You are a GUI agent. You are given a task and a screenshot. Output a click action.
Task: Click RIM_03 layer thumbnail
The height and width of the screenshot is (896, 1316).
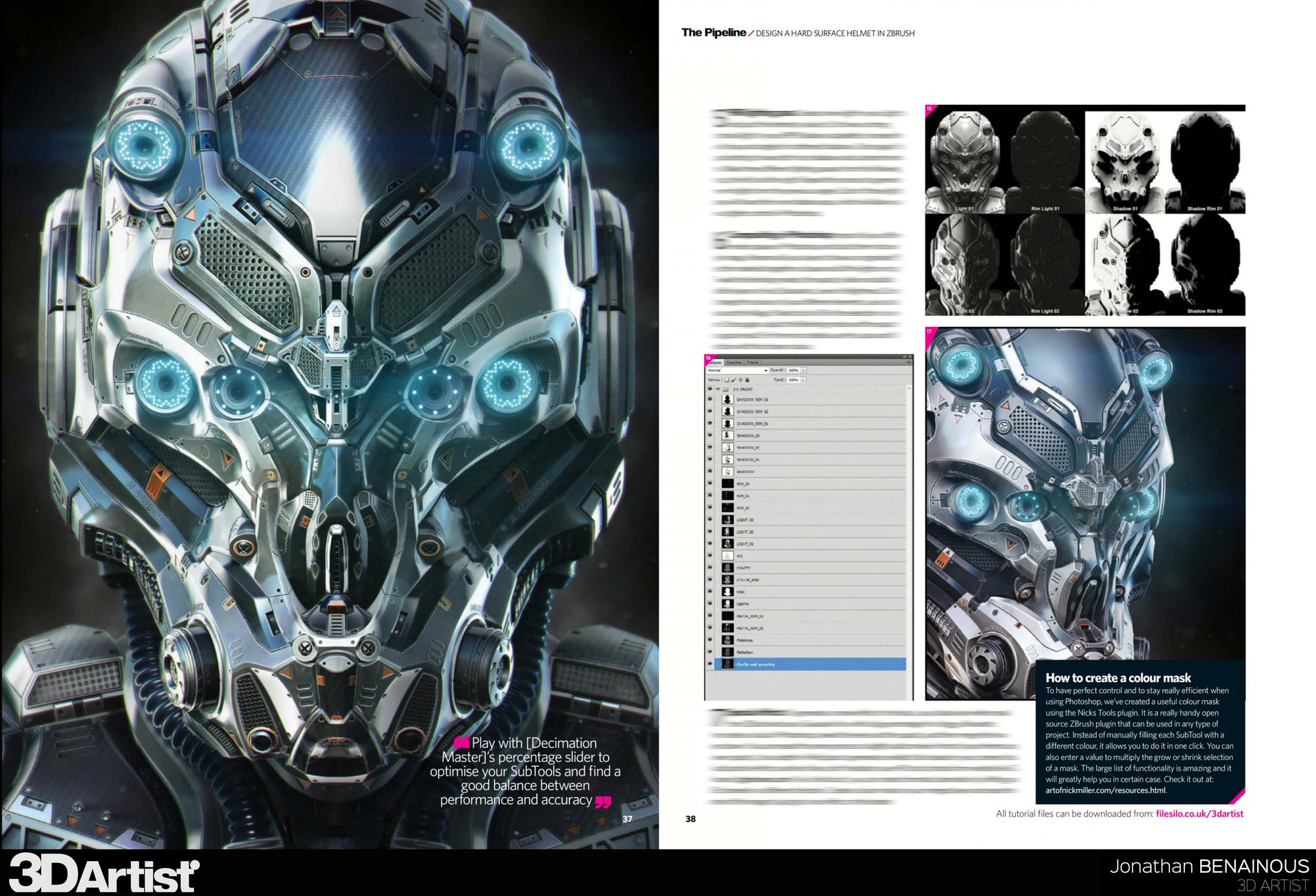728,483
